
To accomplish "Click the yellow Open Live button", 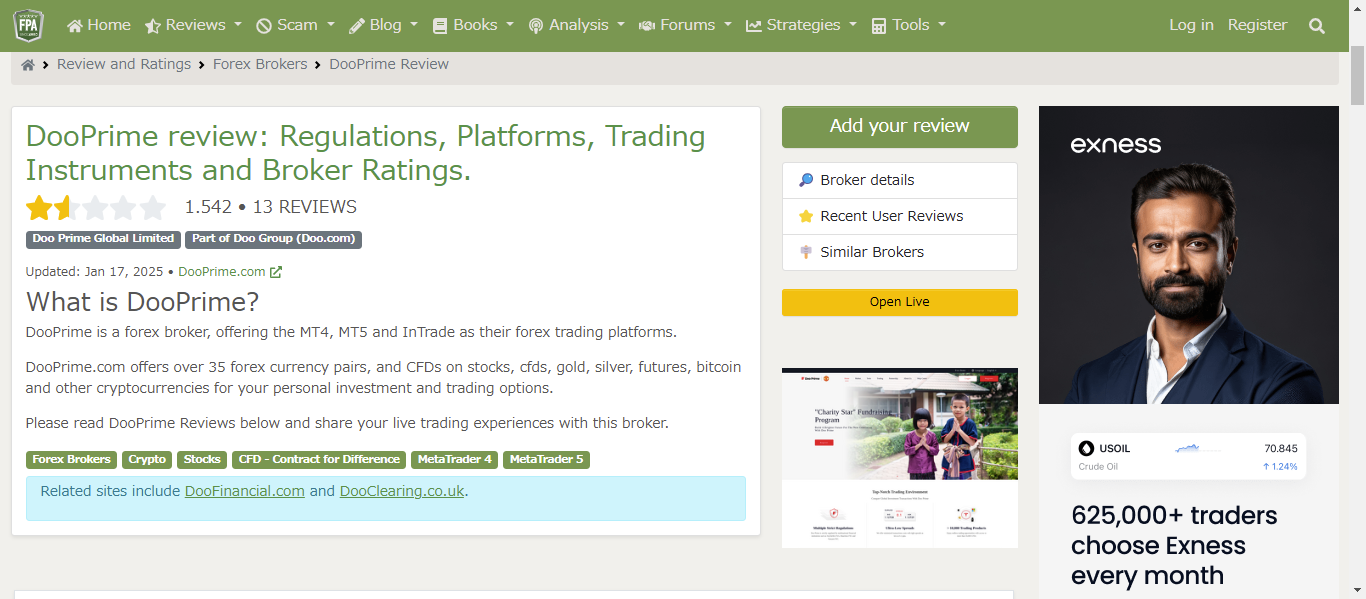I will coord(899,302).
